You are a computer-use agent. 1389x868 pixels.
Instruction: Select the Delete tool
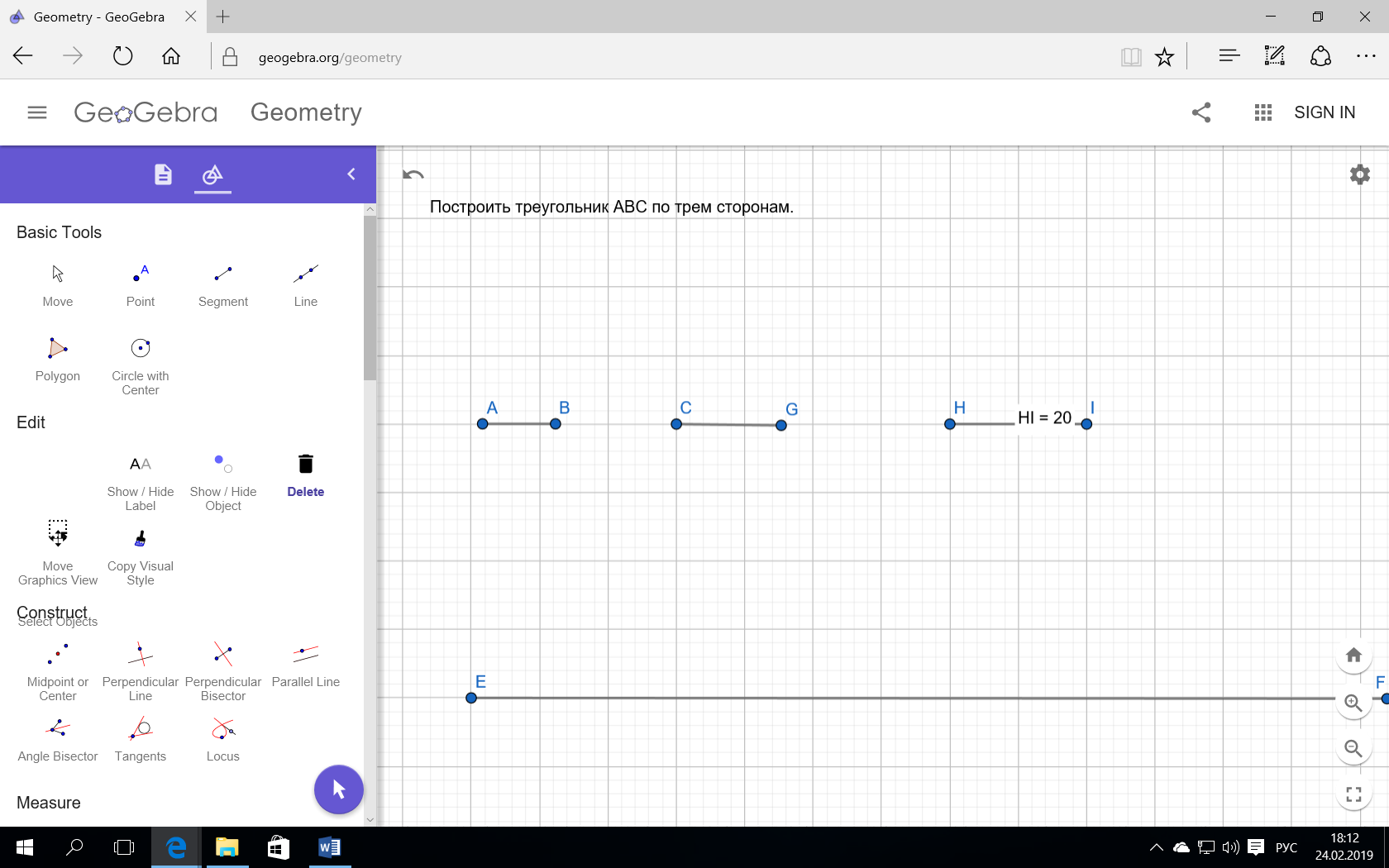pyautogui.click(x=306, y=475)
